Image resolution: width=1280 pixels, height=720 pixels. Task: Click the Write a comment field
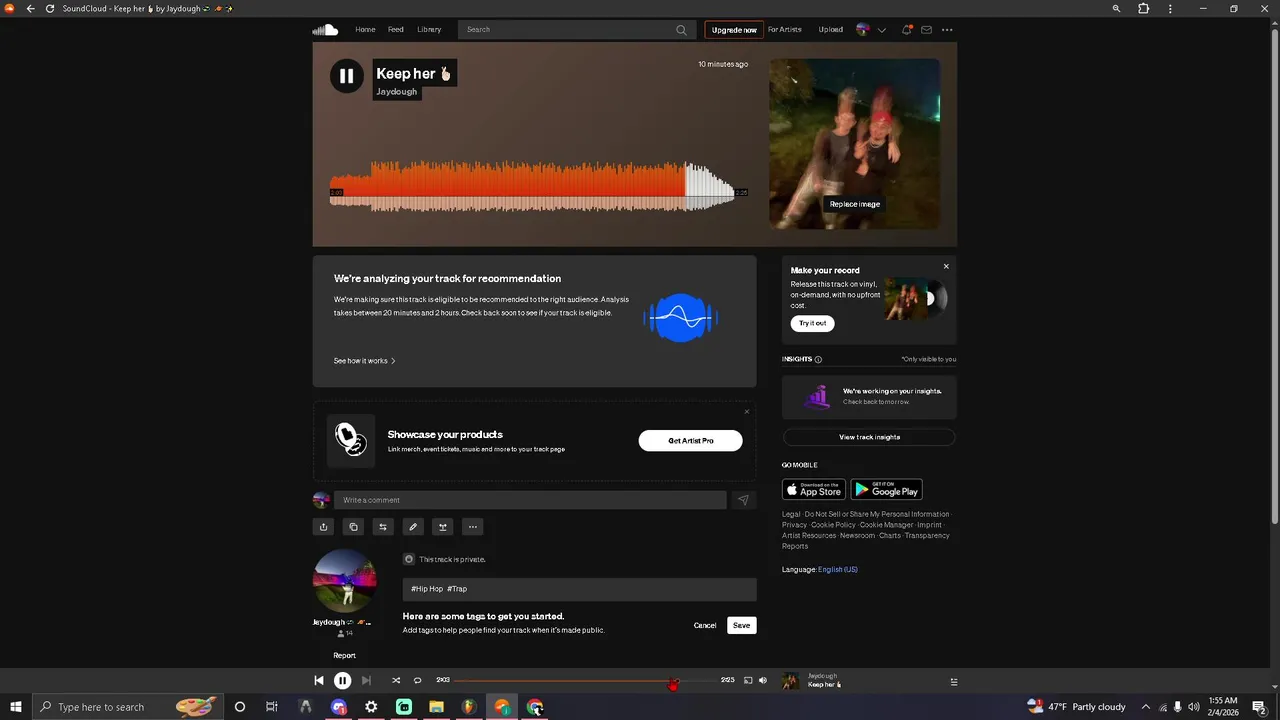pos(530,500)
